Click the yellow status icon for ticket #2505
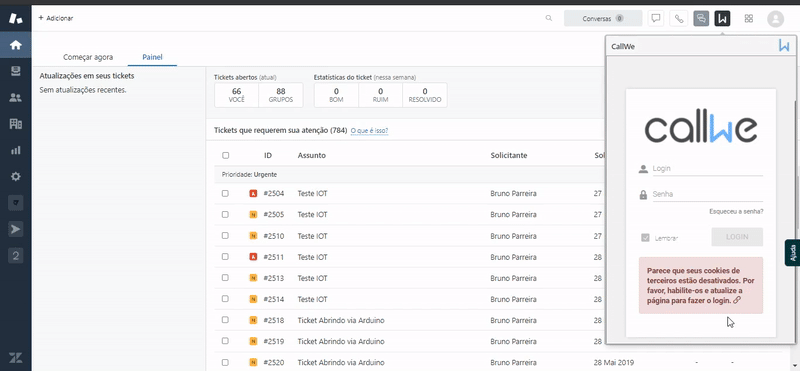Screen dimensions: 800x371 (253, 215)
